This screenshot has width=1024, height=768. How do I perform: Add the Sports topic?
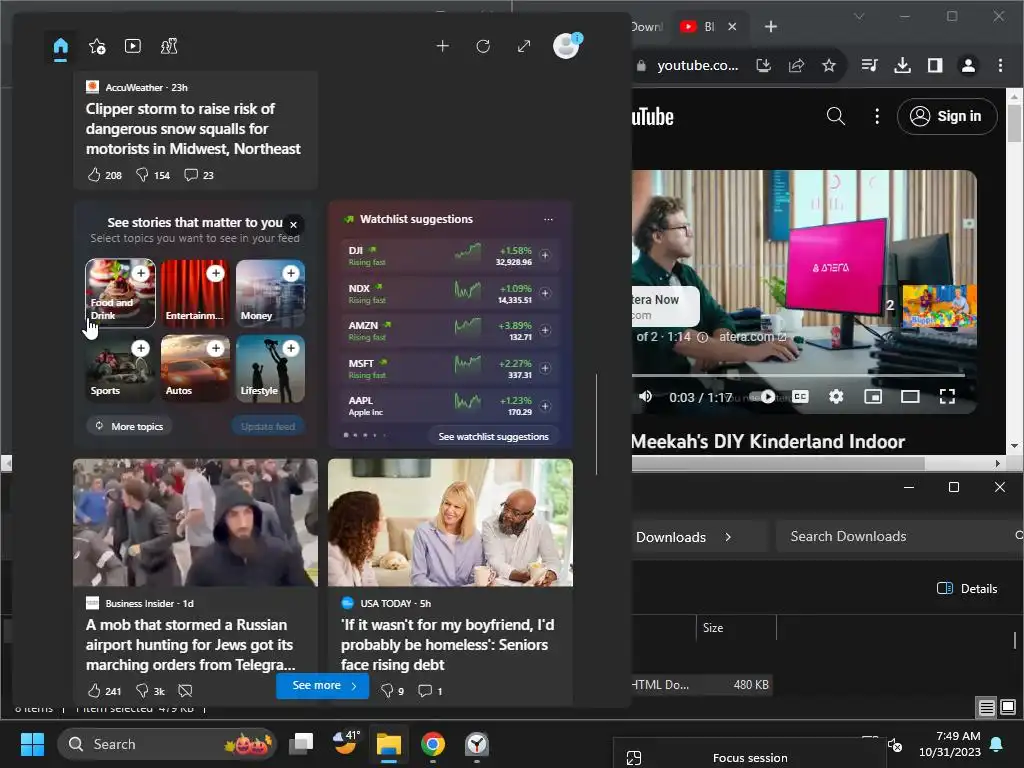[140, 348]
